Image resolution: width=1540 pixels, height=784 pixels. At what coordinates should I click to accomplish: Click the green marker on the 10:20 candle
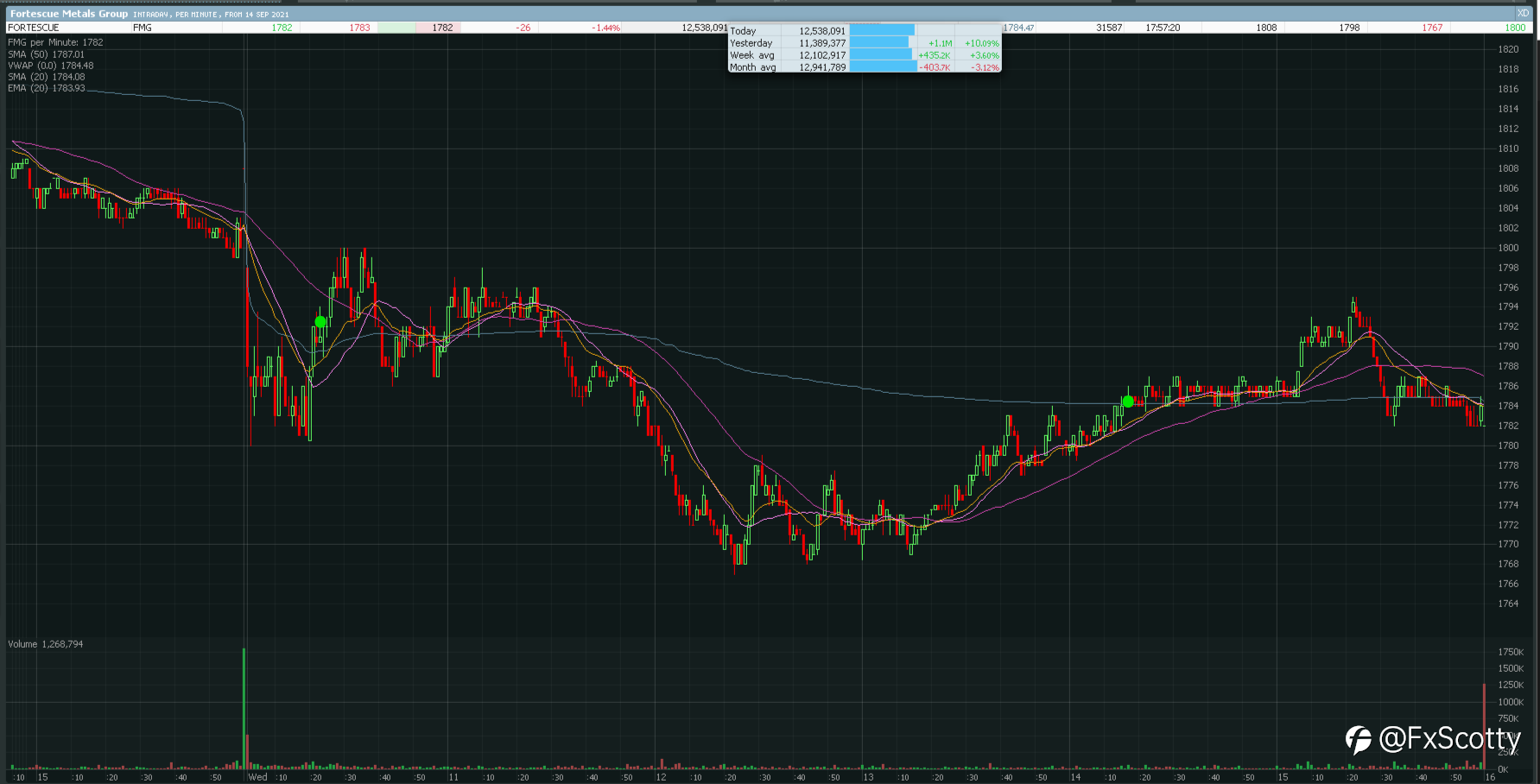(320, 321)
